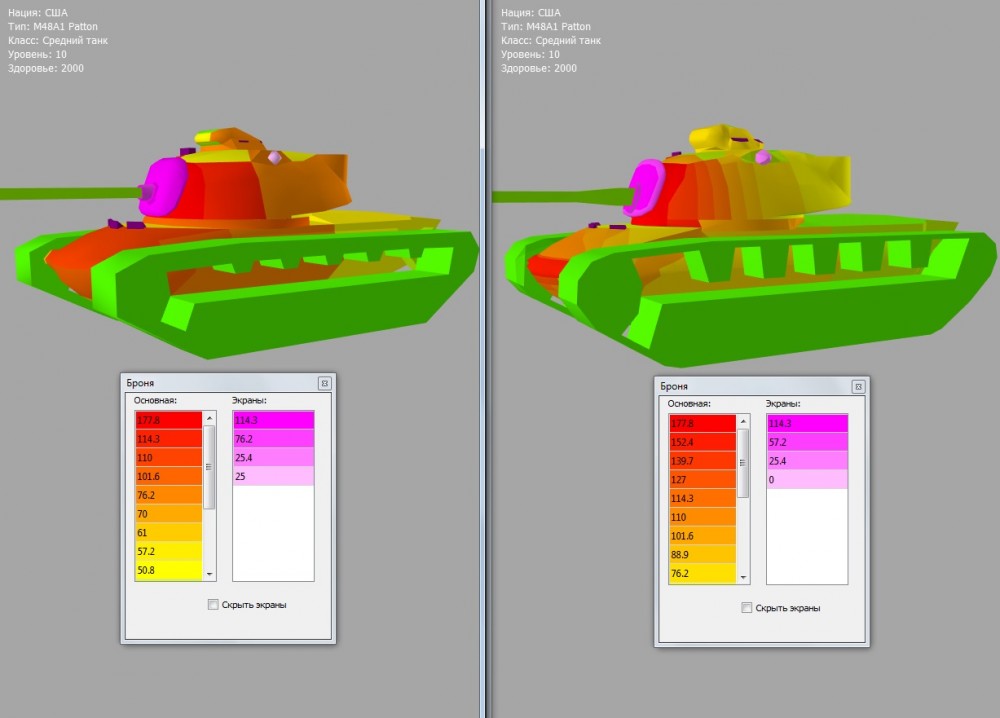This screenshot has height=718, width=1000.
Task: Tick Скрыть экраны checkbox in right dialog
Action: pyautogui.click(x=746, y=608)
